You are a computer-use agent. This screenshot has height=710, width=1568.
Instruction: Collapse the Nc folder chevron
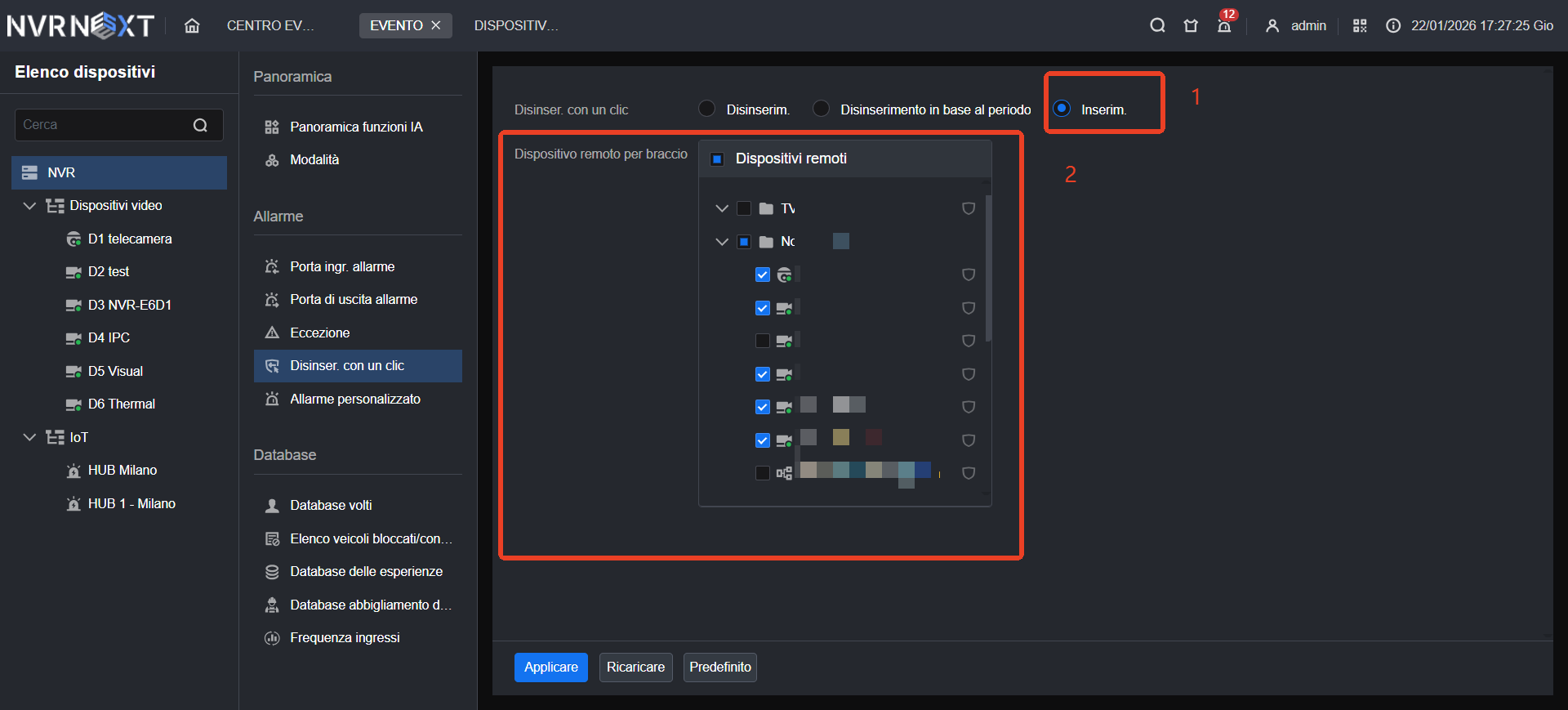722,241
